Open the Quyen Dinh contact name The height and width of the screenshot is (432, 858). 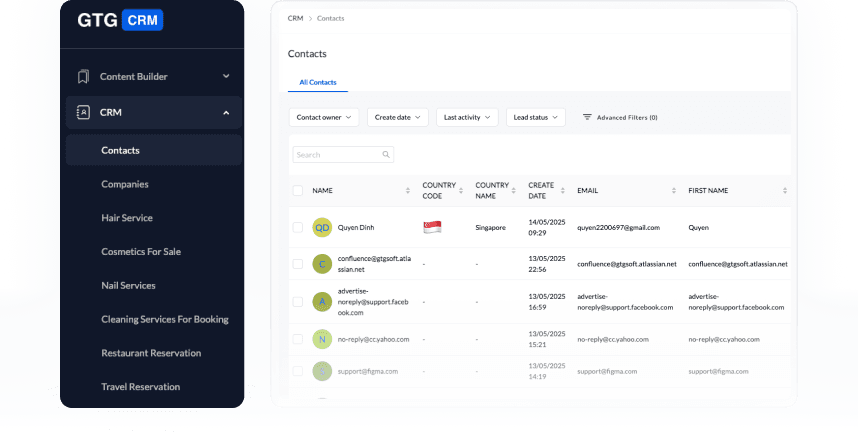(356, 228)
